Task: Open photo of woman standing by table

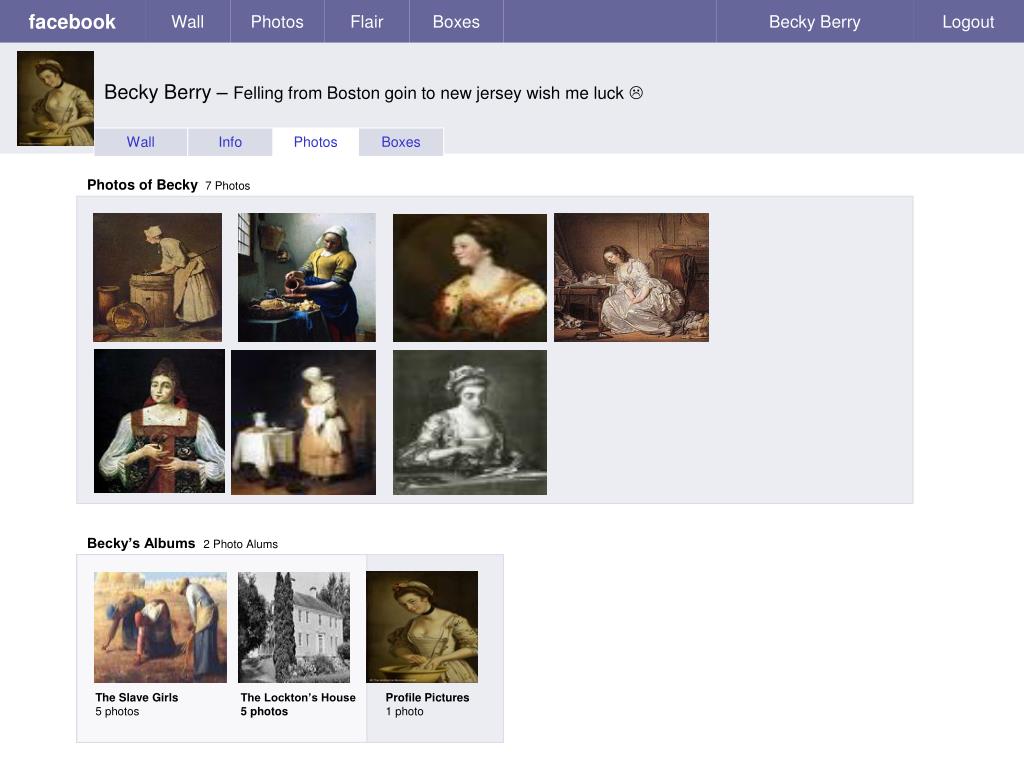Action: (x=304, y=422)
